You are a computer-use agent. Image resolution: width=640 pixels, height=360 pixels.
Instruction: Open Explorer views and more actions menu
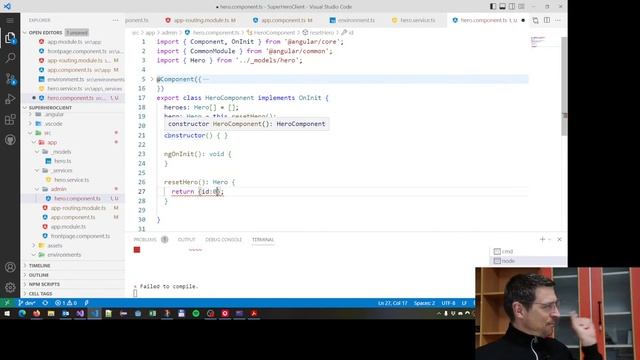coord(116,20)
